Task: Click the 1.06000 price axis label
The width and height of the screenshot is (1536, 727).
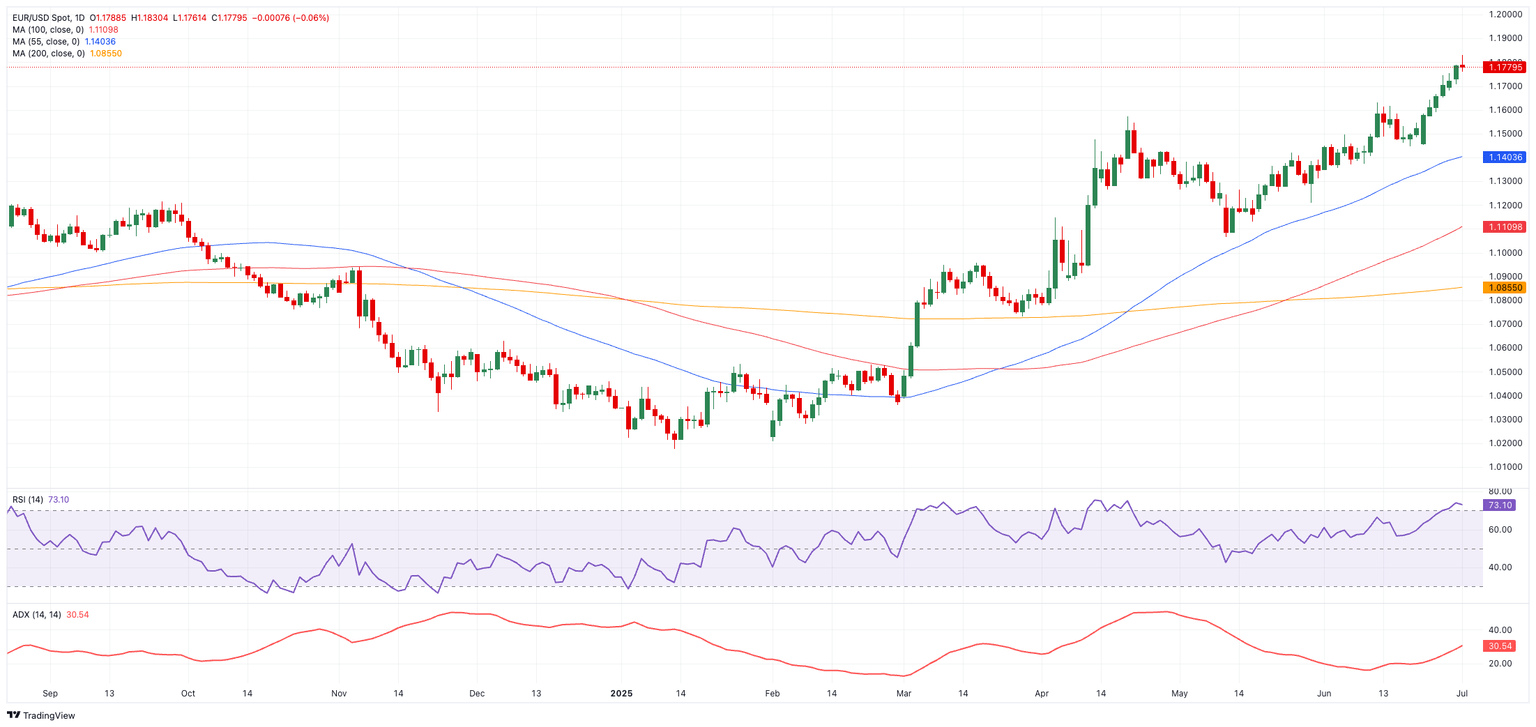Action: [1504, 348]
